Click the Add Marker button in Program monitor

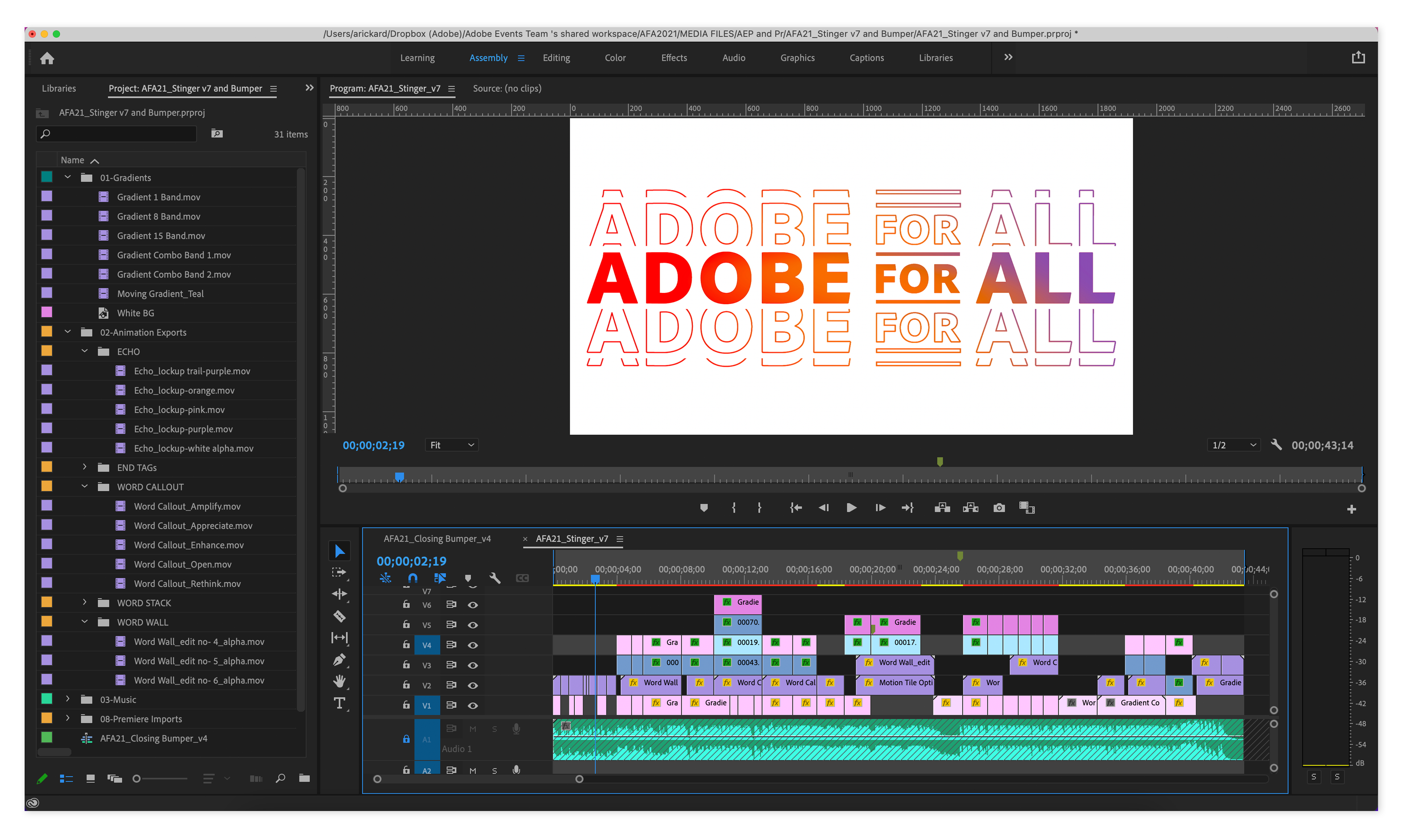(704, 508)
